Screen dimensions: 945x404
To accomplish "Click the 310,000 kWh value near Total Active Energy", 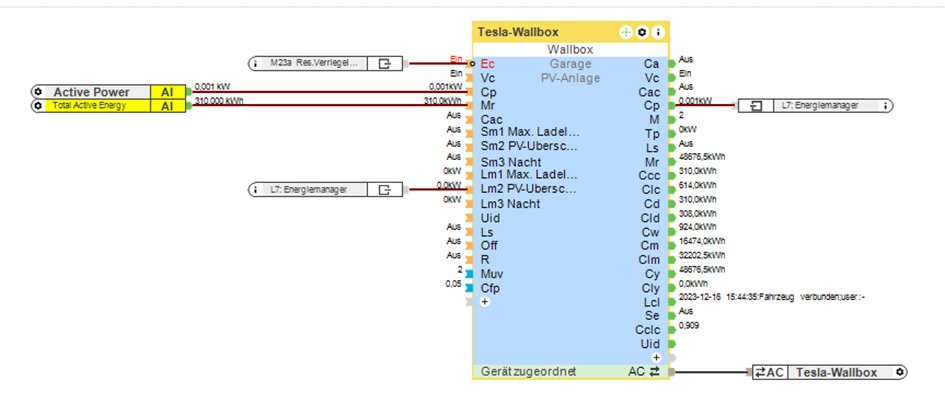I will (x=219, y=101).
